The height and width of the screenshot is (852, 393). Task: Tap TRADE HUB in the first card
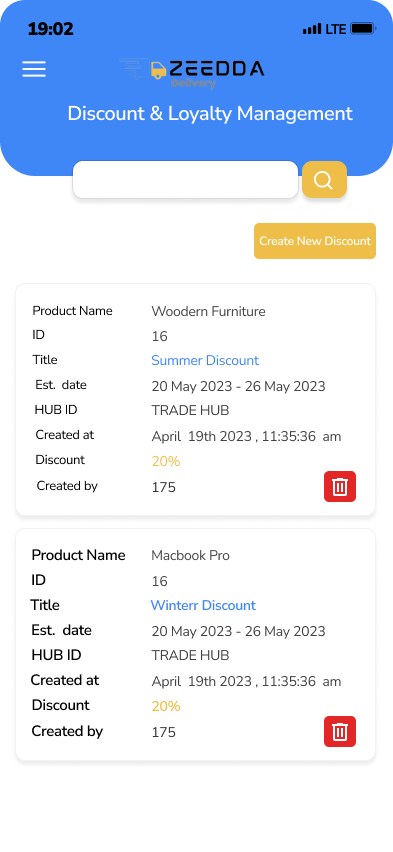click(x=190, y=410)
